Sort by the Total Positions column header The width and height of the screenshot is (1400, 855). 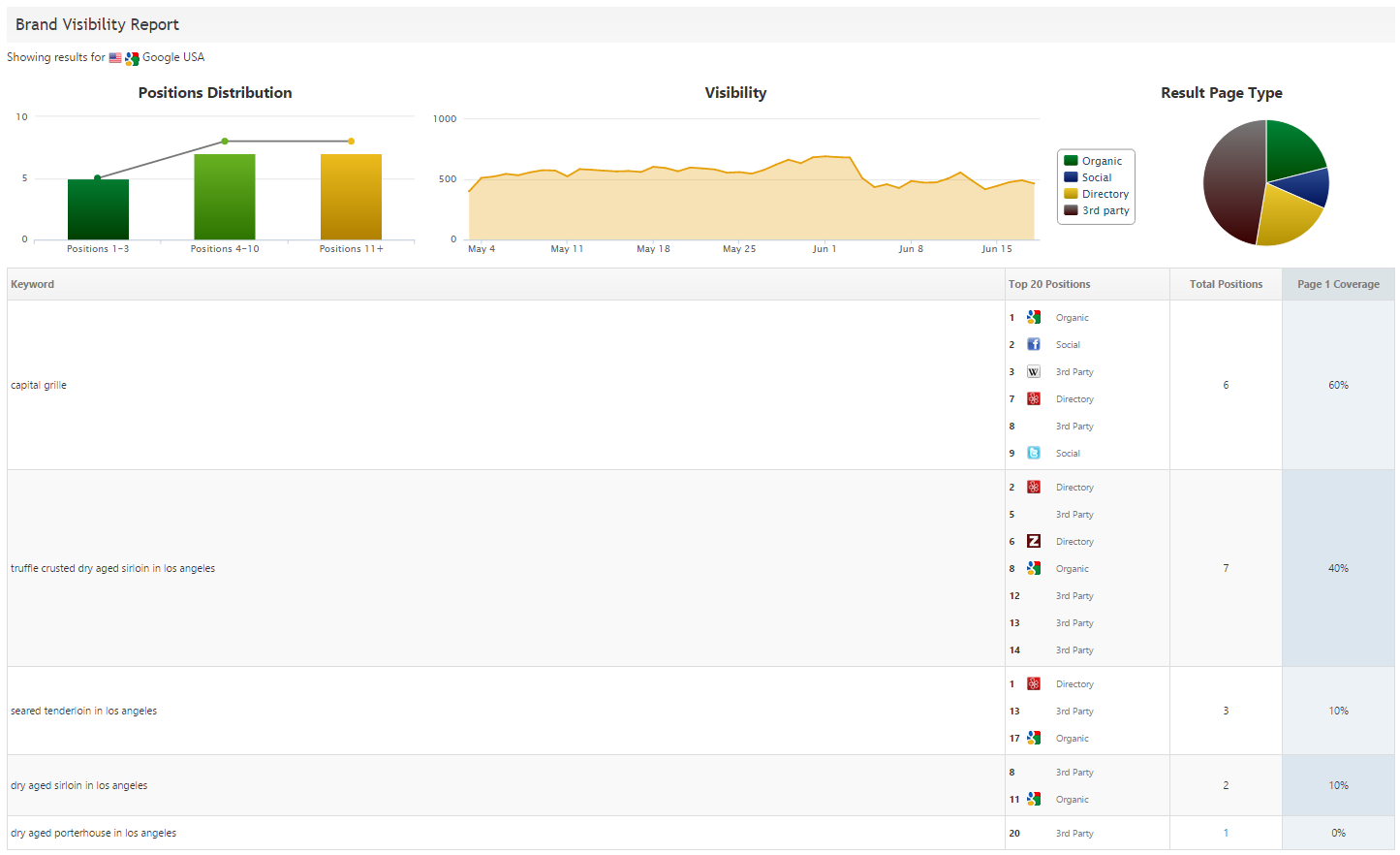click(1226, 284)
